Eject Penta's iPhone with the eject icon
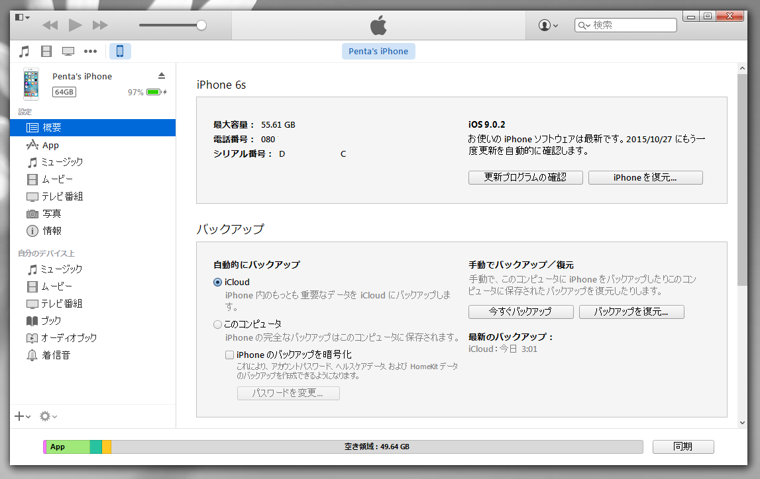This screenshot has height=479, width=760. pos(161,76)
